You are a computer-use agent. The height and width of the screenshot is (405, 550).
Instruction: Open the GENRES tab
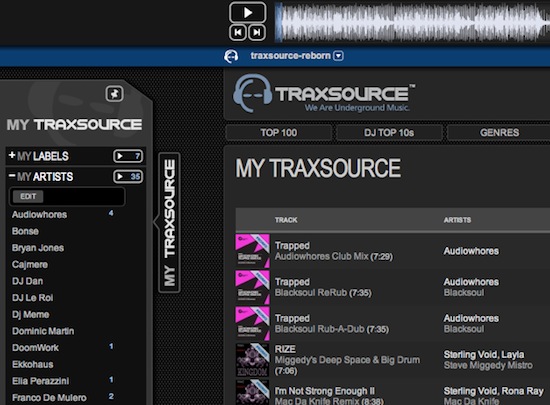pos(499,133)
